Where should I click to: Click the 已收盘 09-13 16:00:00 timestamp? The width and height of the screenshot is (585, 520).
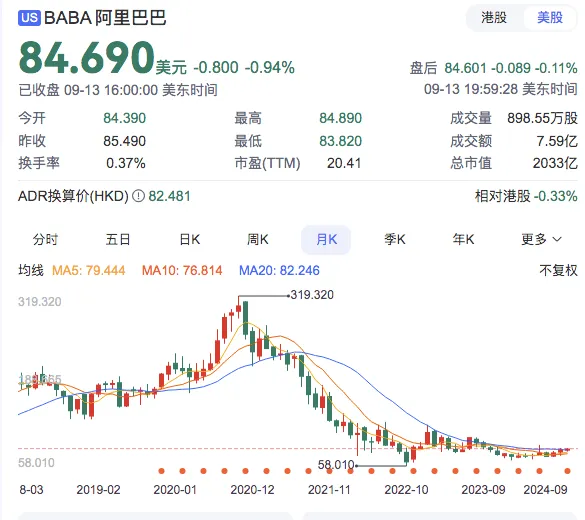(118, 90)
